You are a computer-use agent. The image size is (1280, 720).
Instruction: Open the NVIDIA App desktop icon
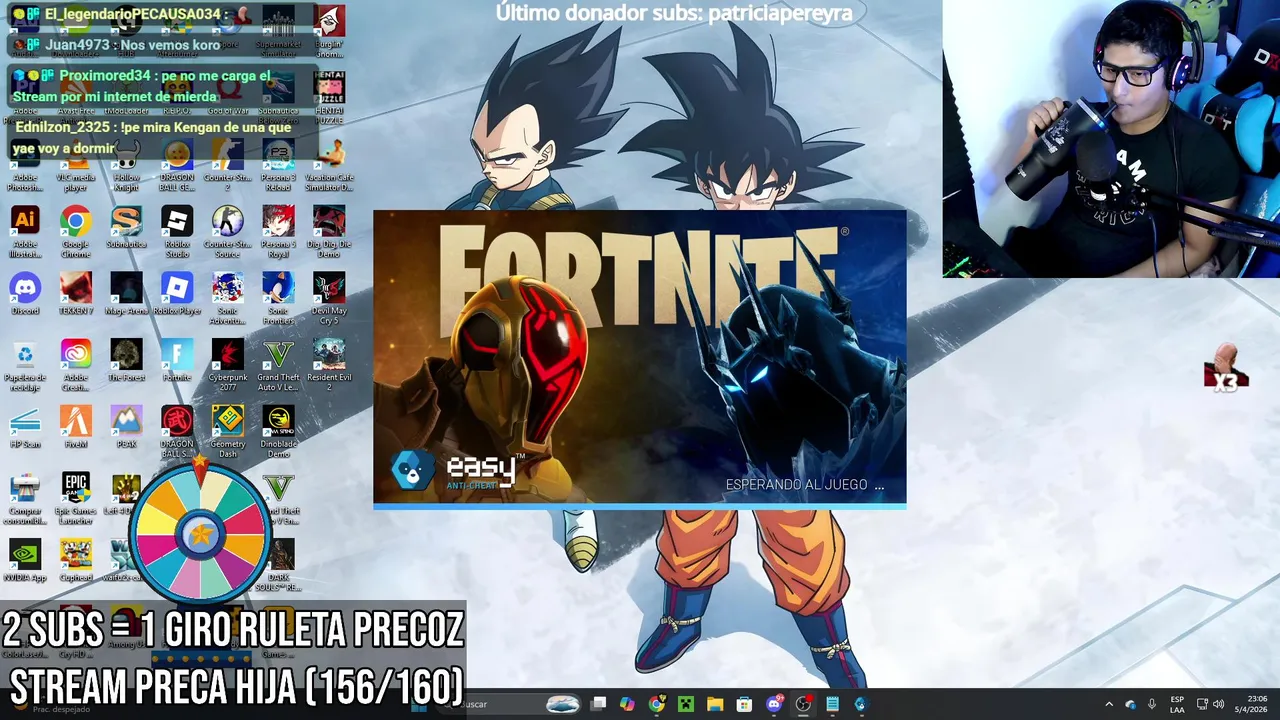pyautogui.click(x=25, y=560)
